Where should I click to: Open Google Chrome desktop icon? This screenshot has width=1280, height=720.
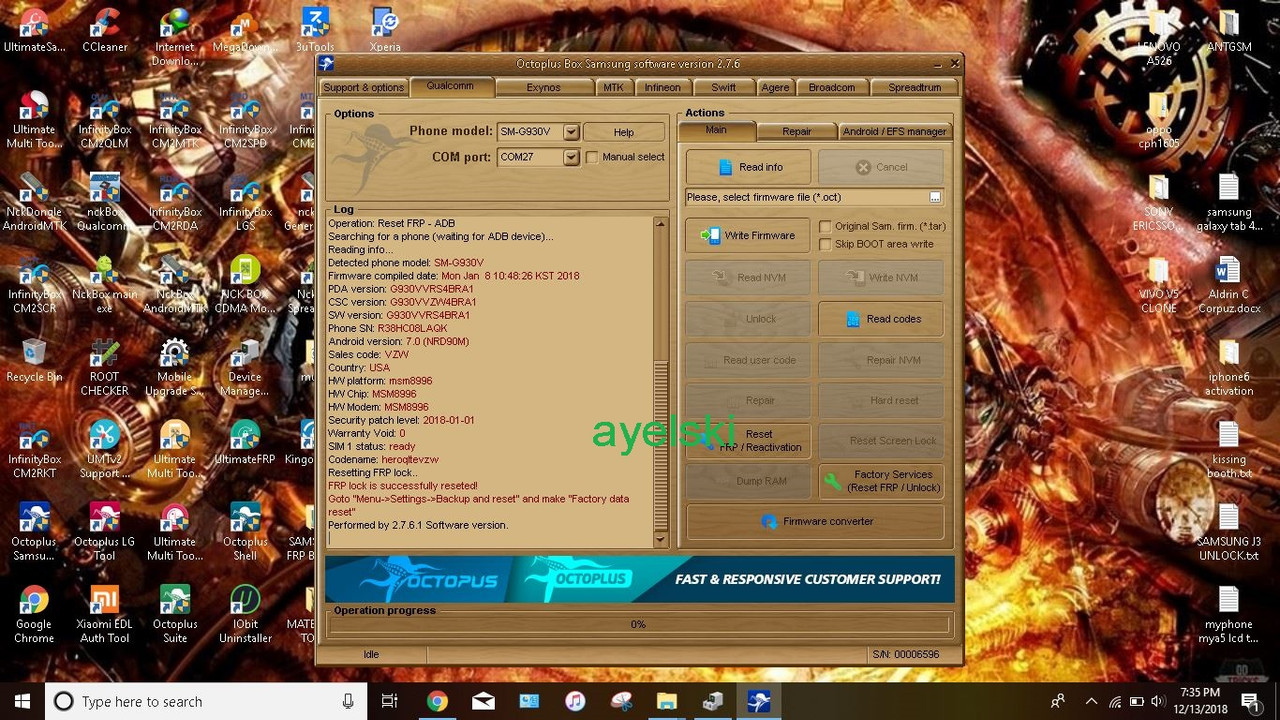34,614
